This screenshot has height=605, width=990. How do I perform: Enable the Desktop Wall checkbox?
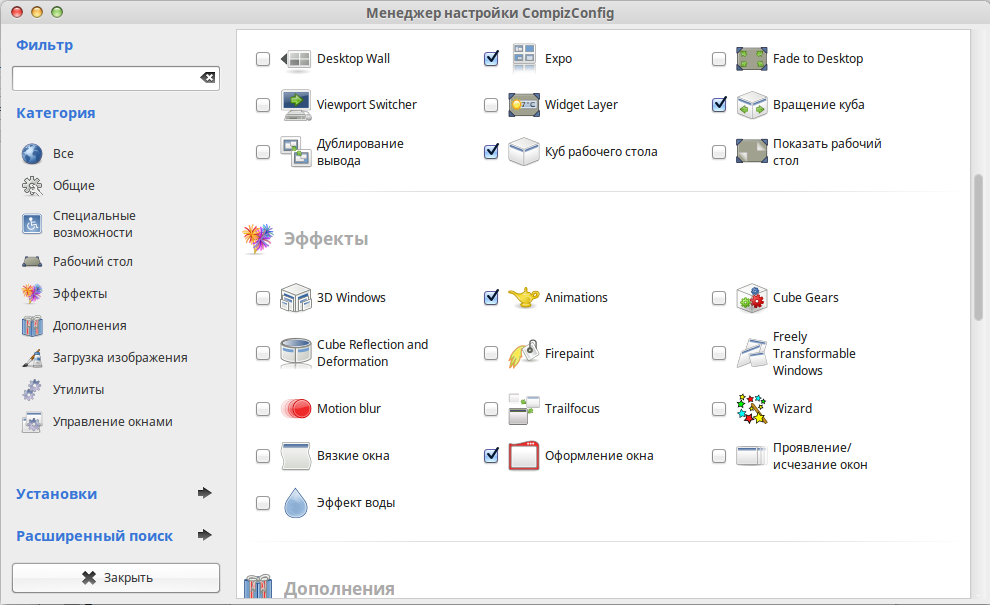(263, 59)
